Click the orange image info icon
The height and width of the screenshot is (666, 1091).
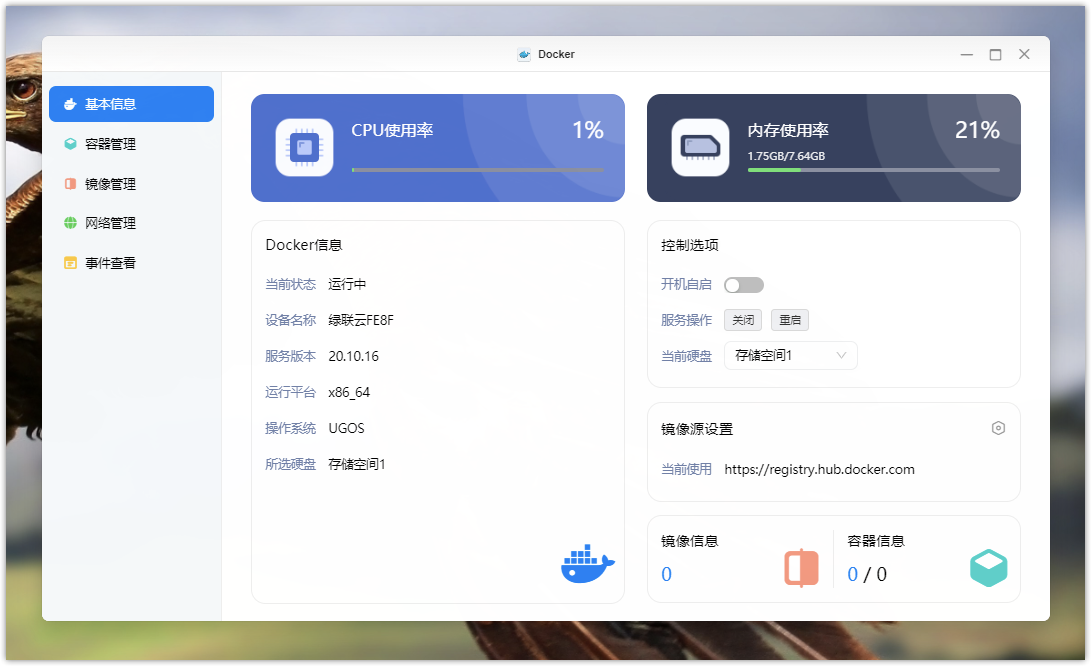(801, 568)
